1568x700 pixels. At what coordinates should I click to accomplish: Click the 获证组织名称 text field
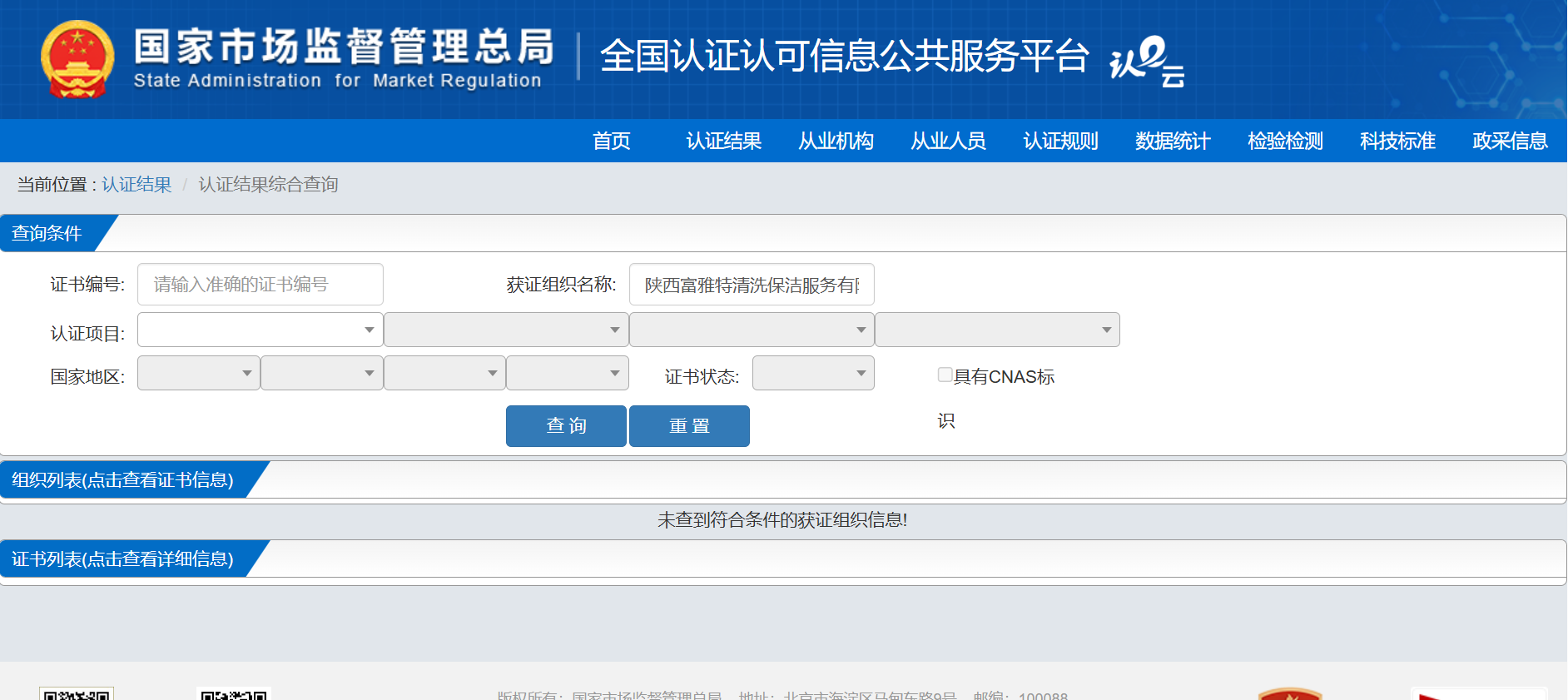[x=752, y=285]
